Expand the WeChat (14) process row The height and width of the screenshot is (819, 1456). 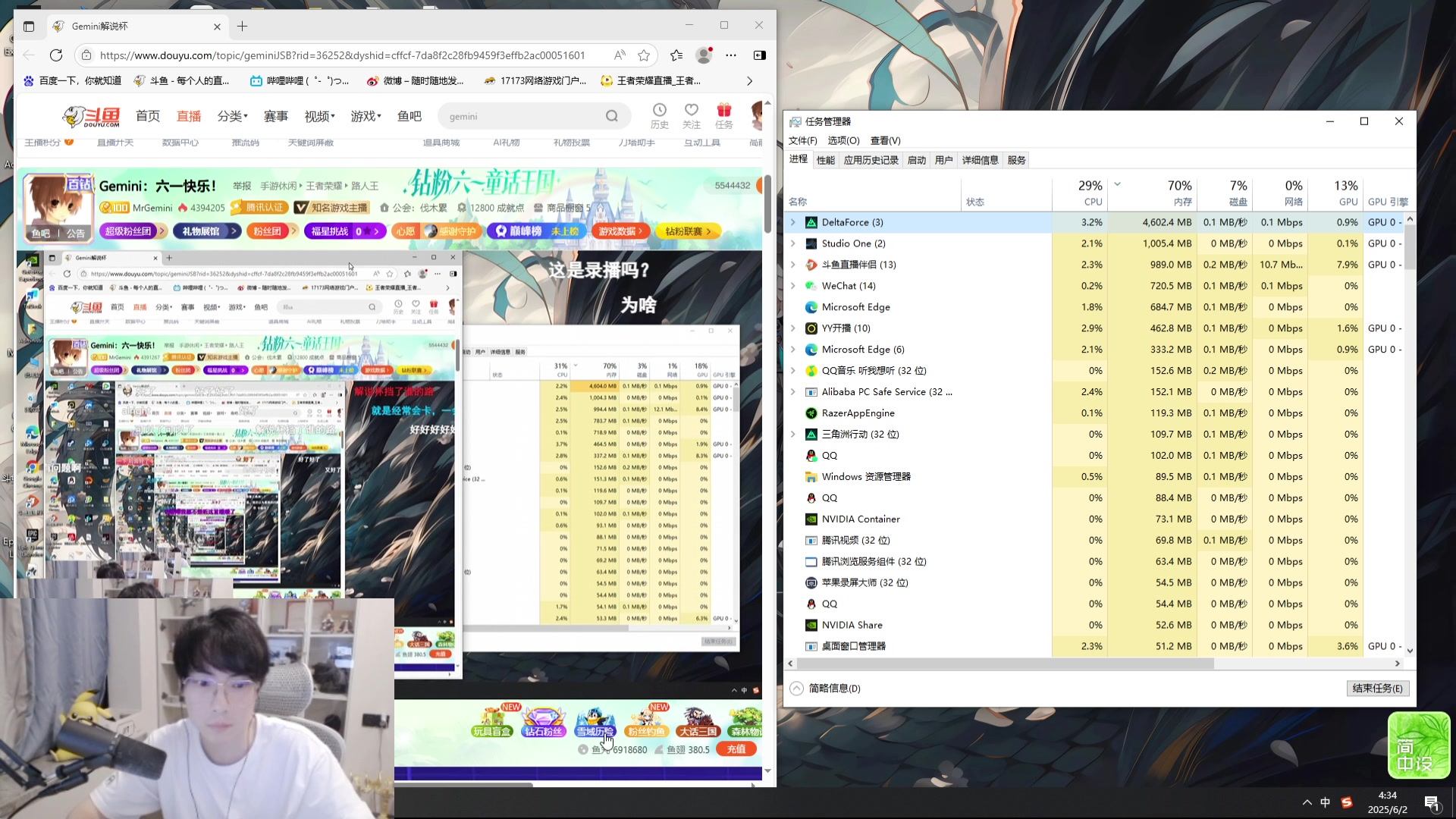pyautogui.click(x=793, y=286)
